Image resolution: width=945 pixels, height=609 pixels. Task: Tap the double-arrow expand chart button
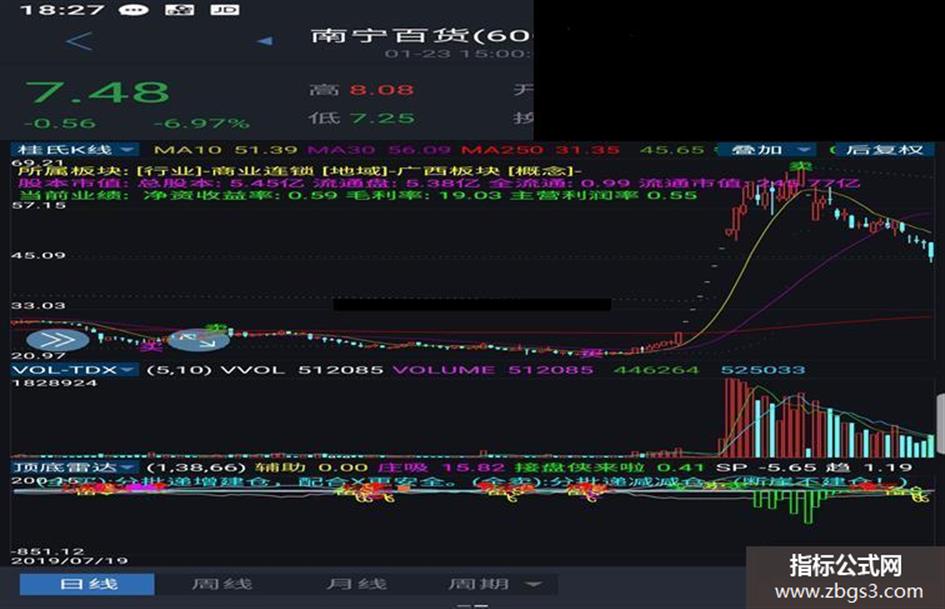(57, 340)
